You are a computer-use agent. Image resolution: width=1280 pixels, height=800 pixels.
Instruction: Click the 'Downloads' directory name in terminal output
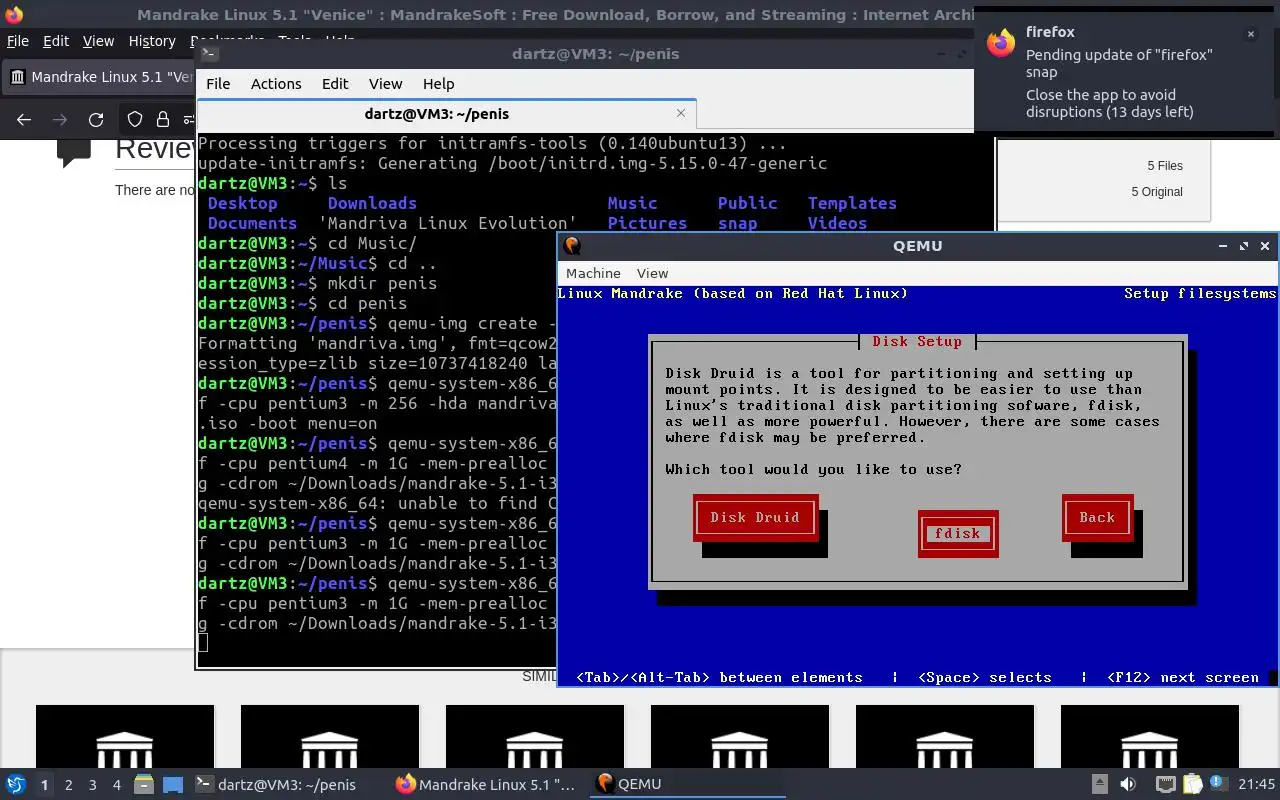(x=372, y=203)
